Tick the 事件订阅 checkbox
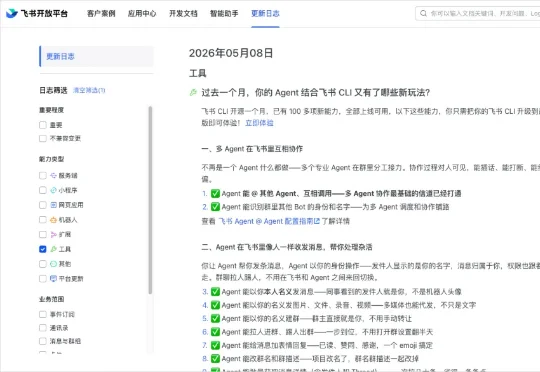 [43, 314]
